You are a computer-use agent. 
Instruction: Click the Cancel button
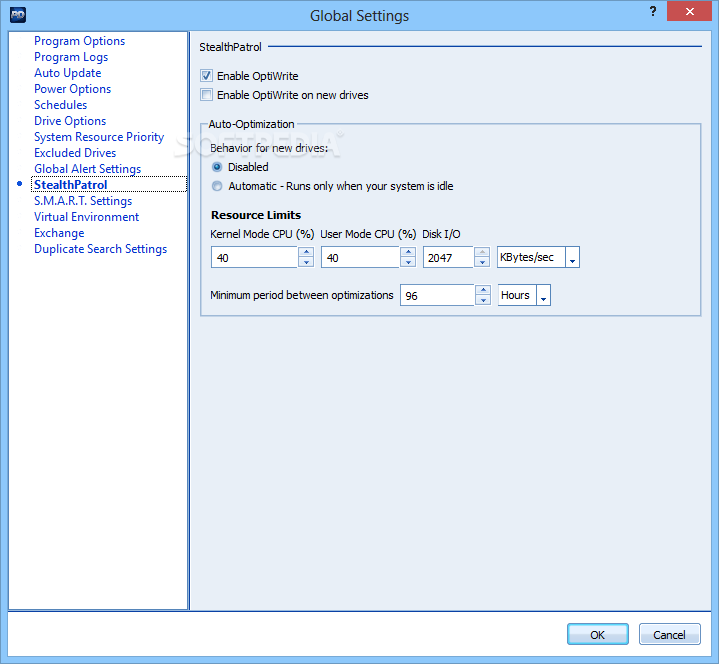point(669,635)
